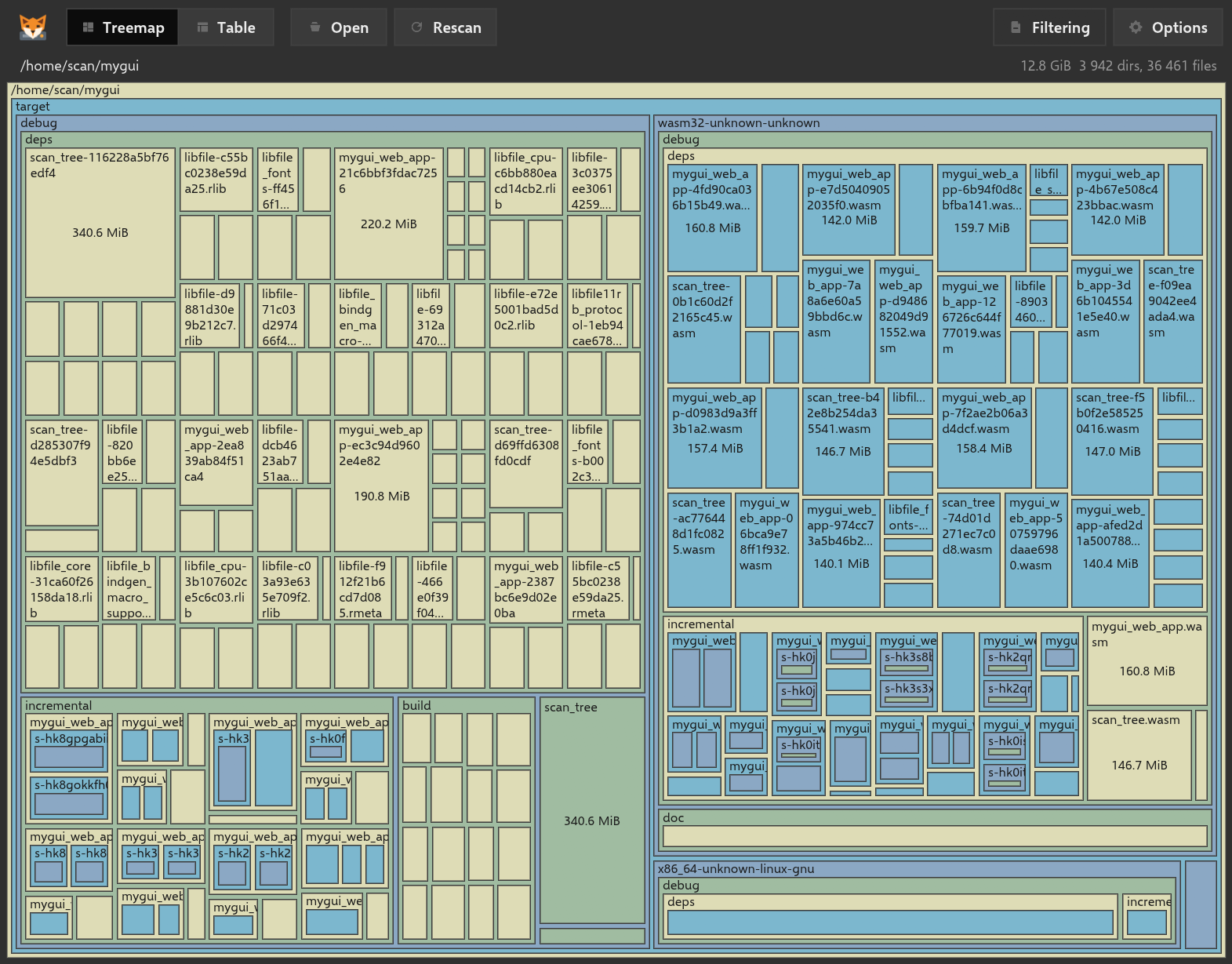
Task: Click the 12.8 GiB scan summary text
Action: [1118, 66]
